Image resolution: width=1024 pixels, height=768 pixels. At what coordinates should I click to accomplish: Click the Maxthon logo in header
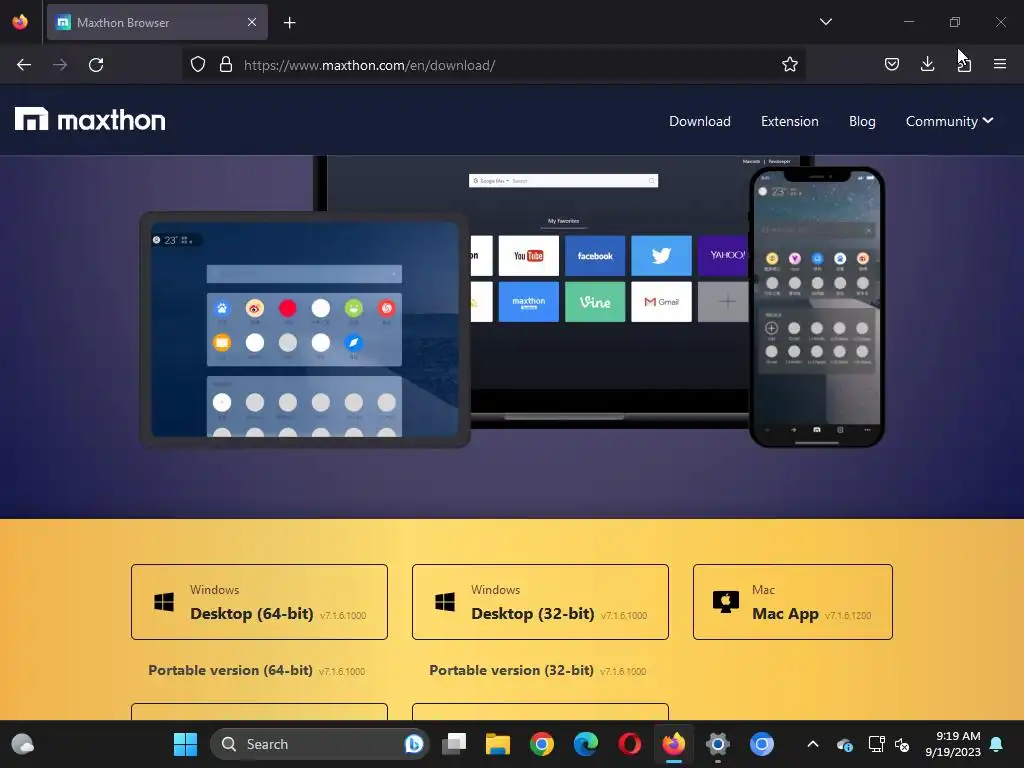point(90,120)
